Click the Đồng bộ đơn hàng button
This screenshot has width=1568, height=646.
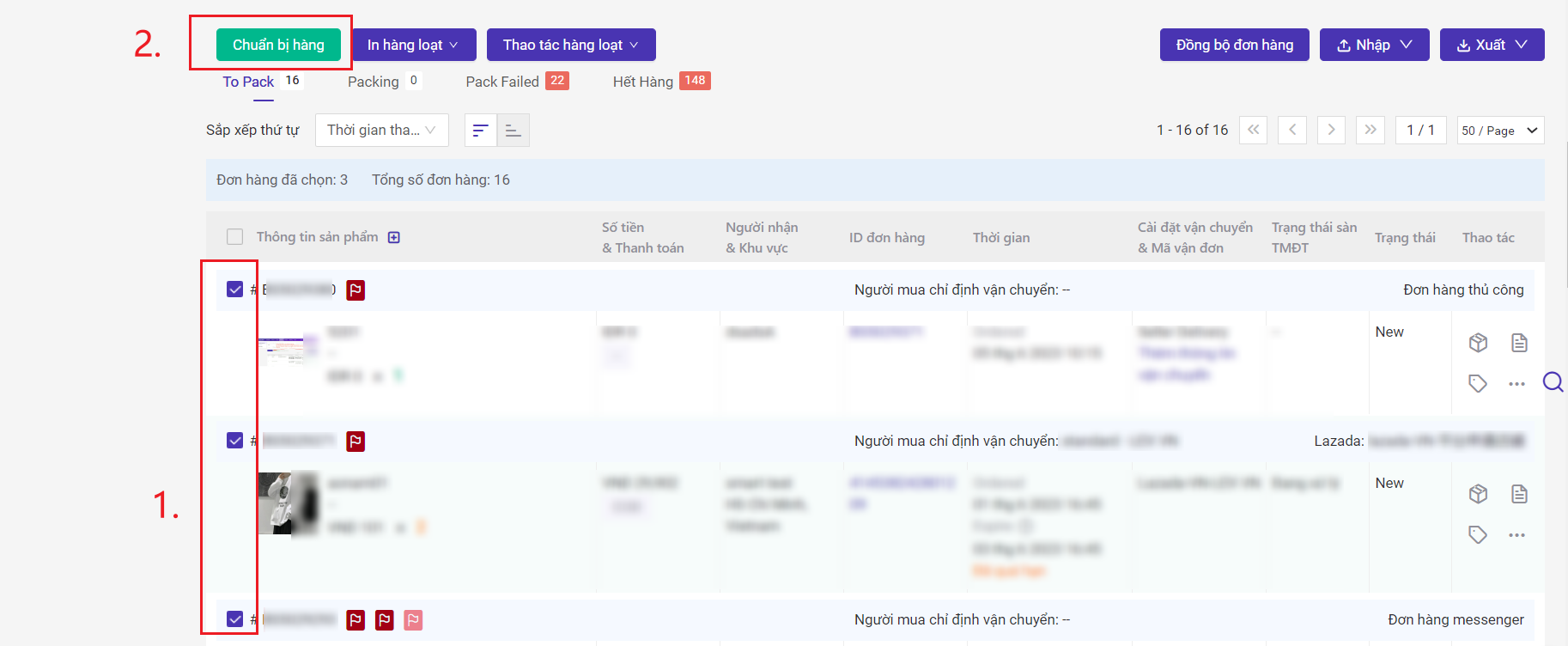tap(1234, 45)
